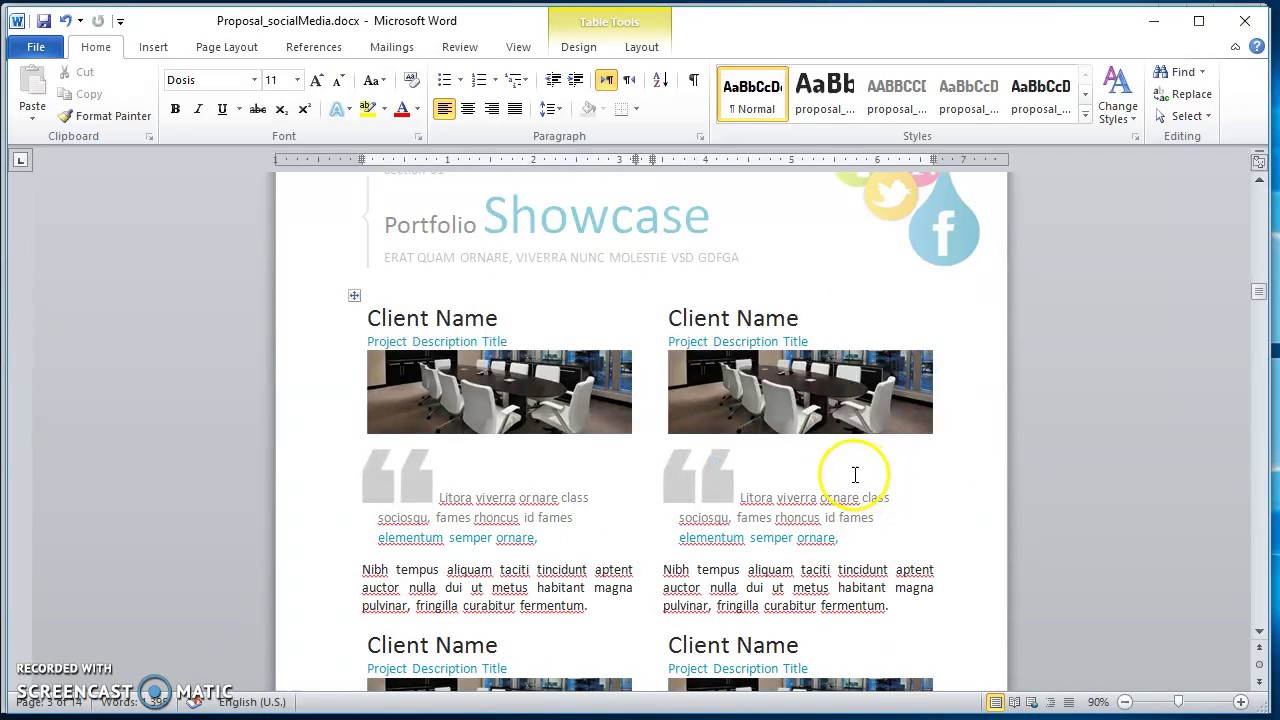Apply the Normal style
Viewport: 1280px width, 720px height.
coord(752,95)
